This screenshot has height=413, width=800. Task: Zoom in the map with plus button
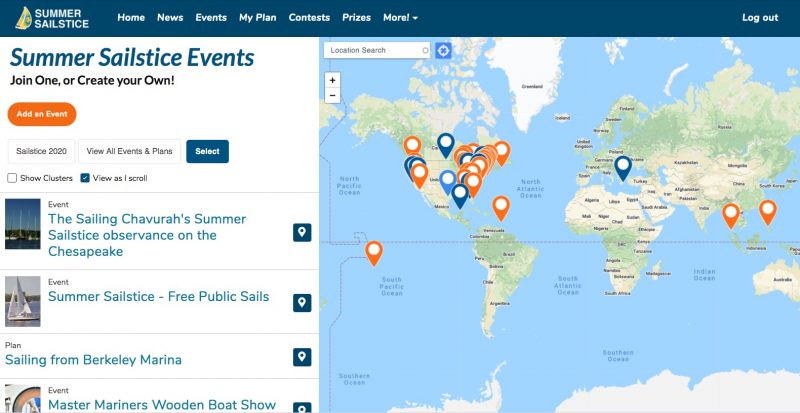click(x=333, y=80)
